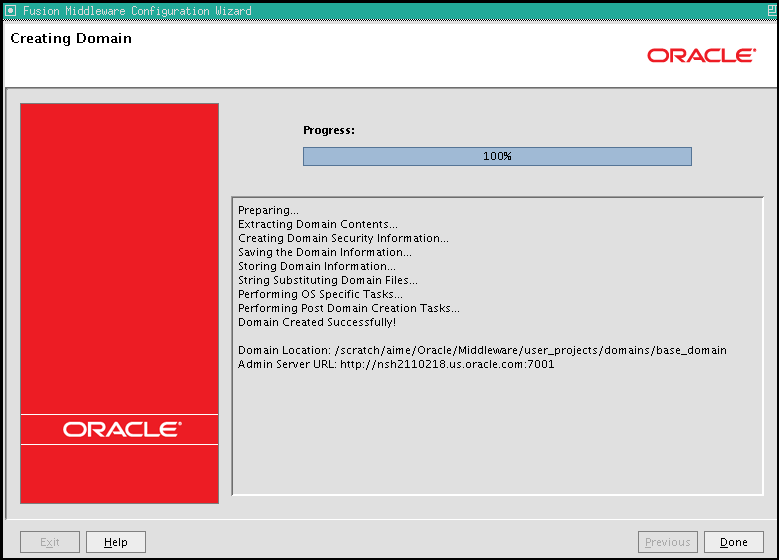Click the Oracle logo in the header
Image resolution: width=779 pixels, height=560 pixels.
coord(701,55)
